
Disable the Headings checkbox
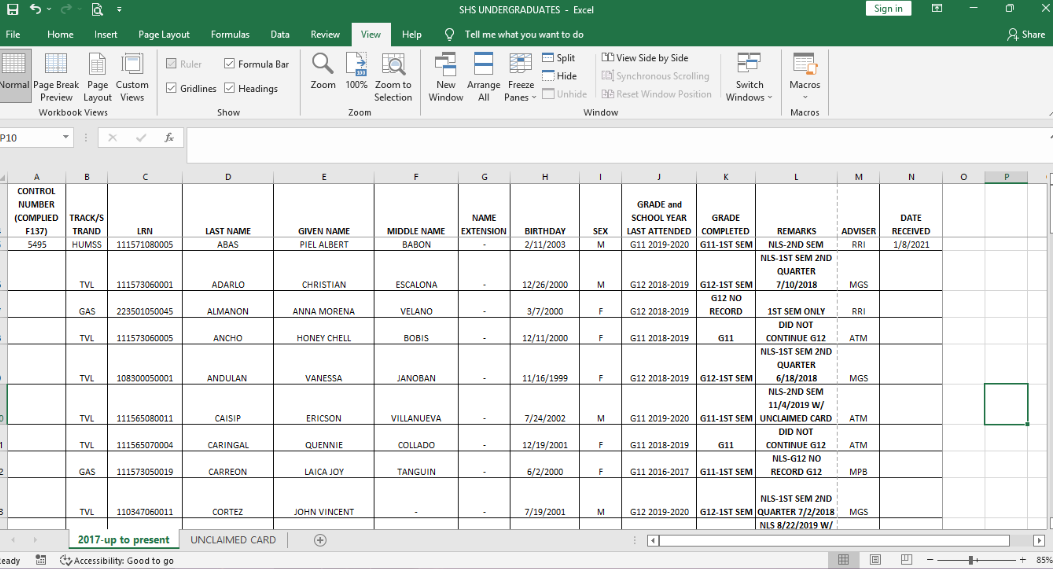[x=230, y=89]
